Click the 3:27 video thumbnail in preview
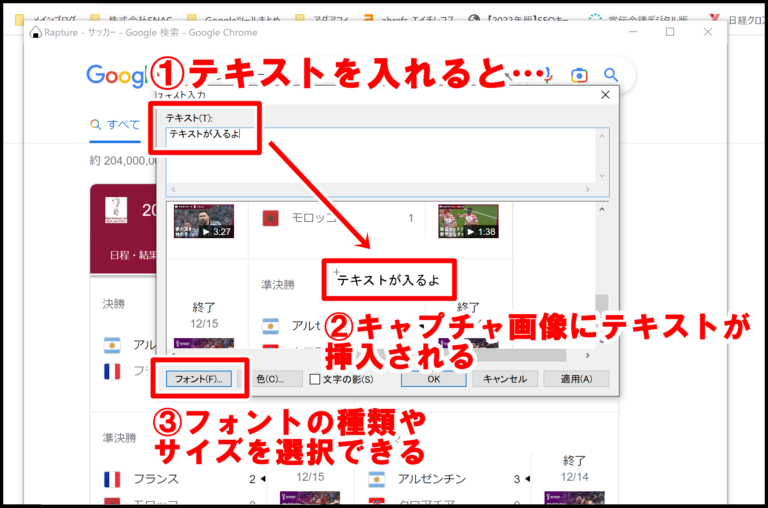The width and height of the screenshot is (768, 508). [x=204, y=221]
